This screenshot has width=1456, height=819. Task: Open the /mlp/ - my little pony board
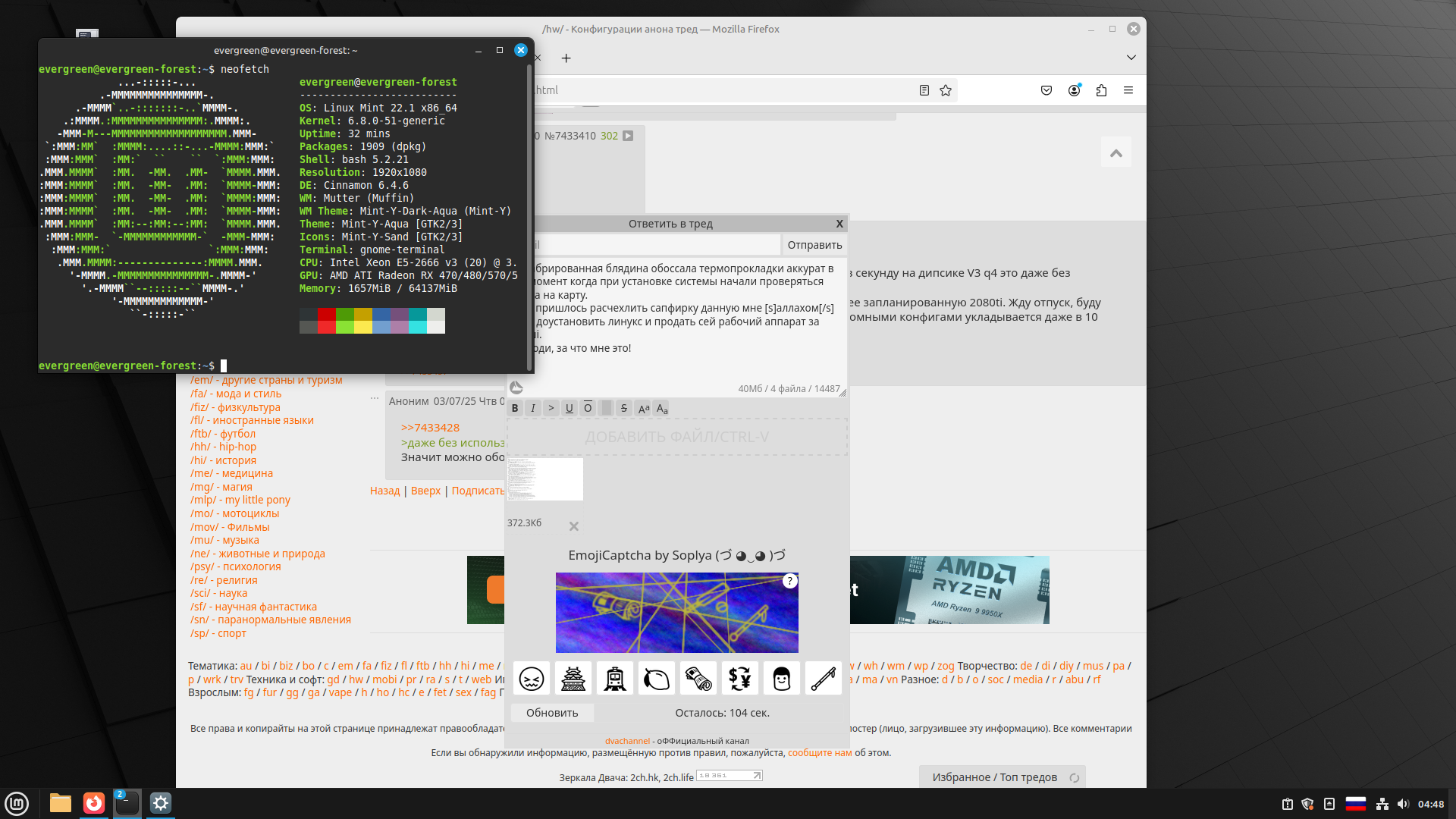[240, 500]
